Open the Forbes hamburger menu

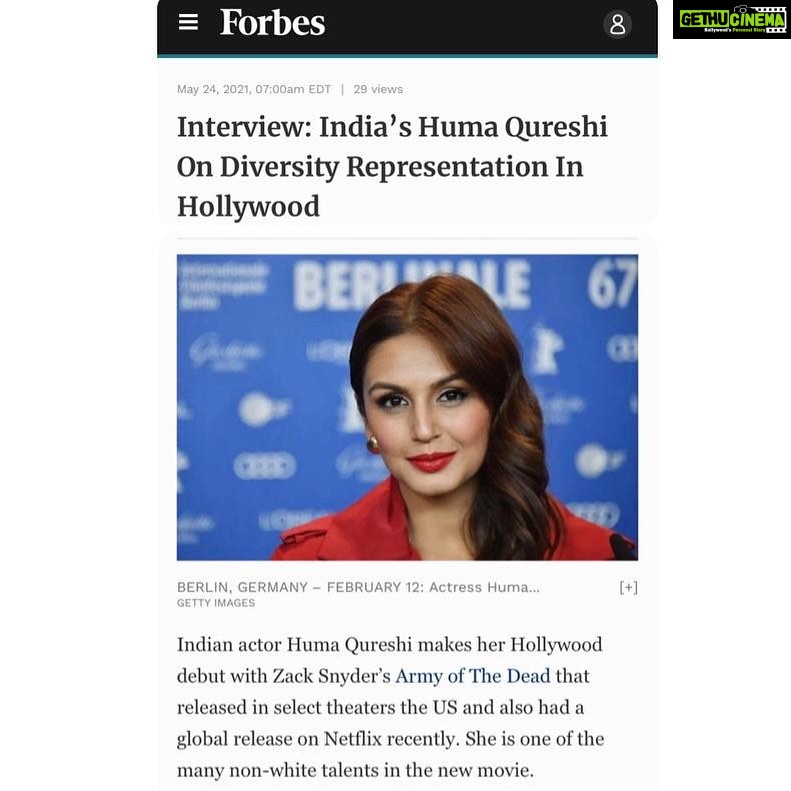[x=188, y=22]
